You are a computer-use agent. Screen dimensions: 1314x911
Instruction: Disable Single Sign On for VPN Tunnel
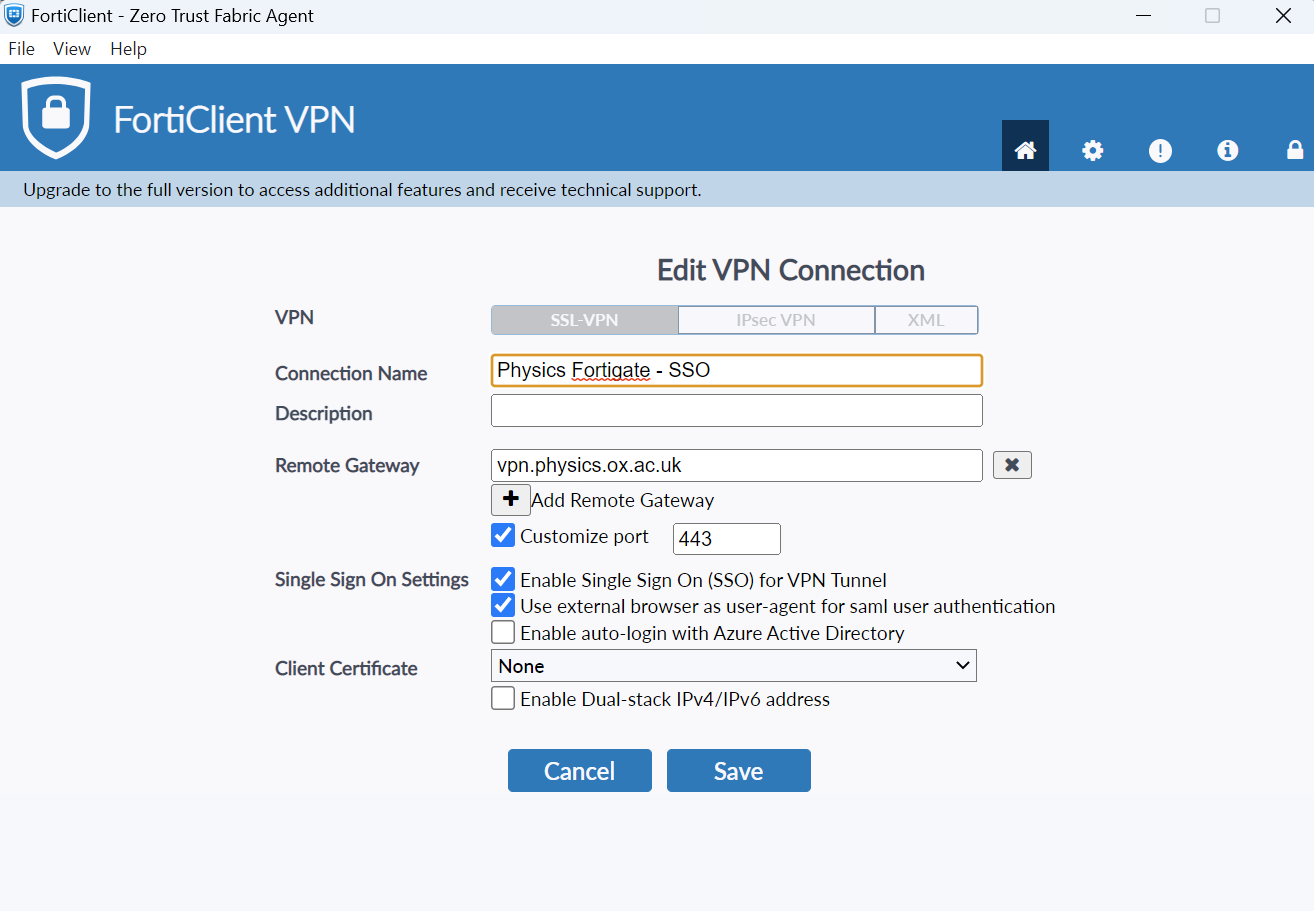(x=503, y=580)
